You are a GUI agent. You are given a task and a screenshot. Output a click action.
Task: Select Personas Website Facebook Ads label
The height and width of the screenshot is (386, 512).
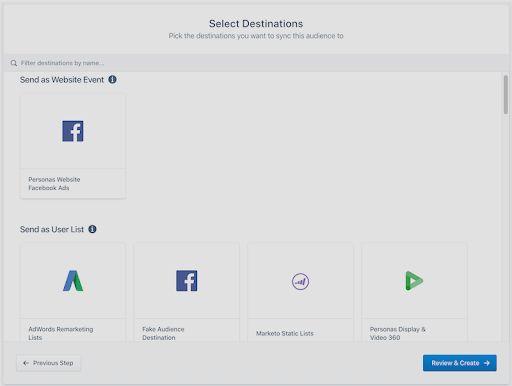(54, 184)
